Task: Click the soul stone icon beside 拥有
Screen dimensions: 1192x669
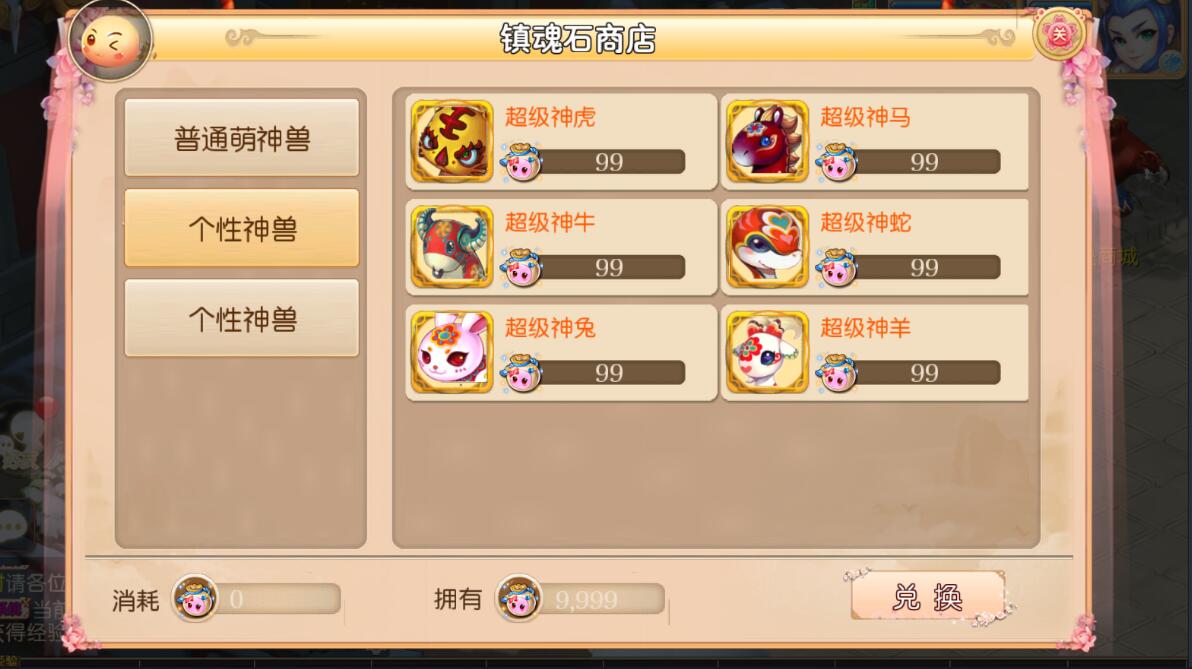Action: pos(518,598)
